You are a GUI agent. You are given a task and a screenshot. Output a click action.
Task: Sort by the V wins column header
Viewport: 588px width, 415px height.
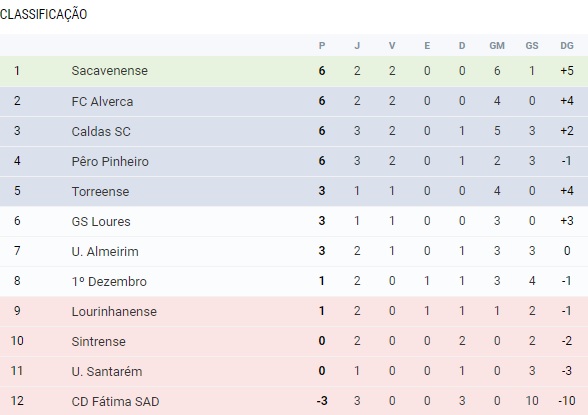(x=392, y=46)
